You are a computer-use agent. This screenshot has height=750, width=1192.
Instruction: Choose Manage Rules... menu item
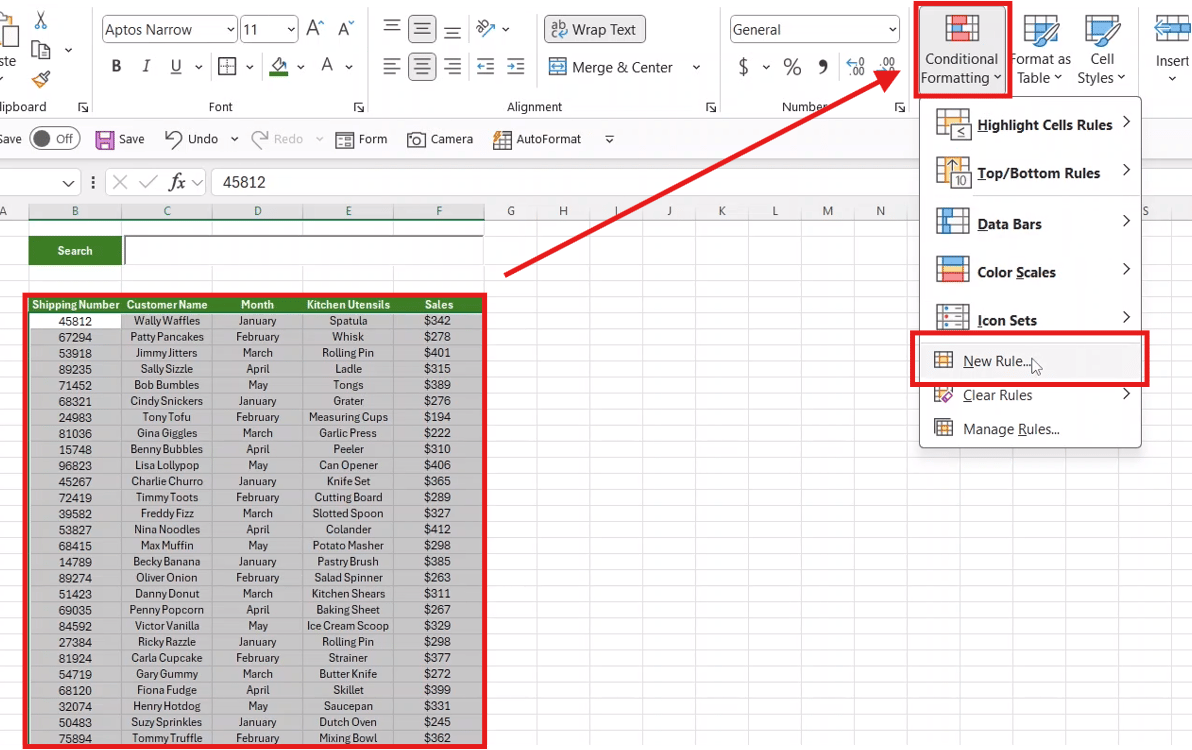pos(1030,429)
